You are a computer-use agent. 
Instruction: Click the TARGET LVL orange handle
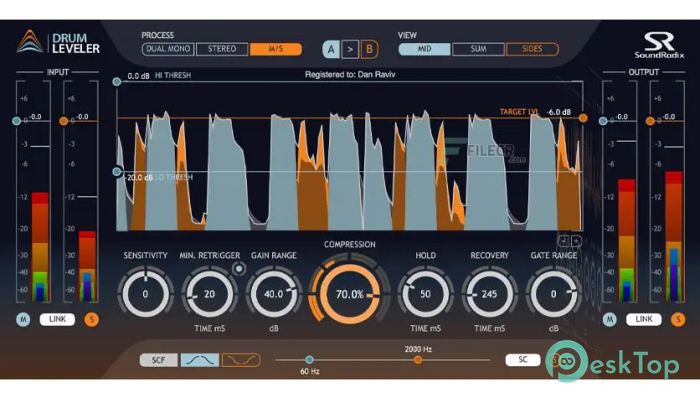click(x=583, y=118)
